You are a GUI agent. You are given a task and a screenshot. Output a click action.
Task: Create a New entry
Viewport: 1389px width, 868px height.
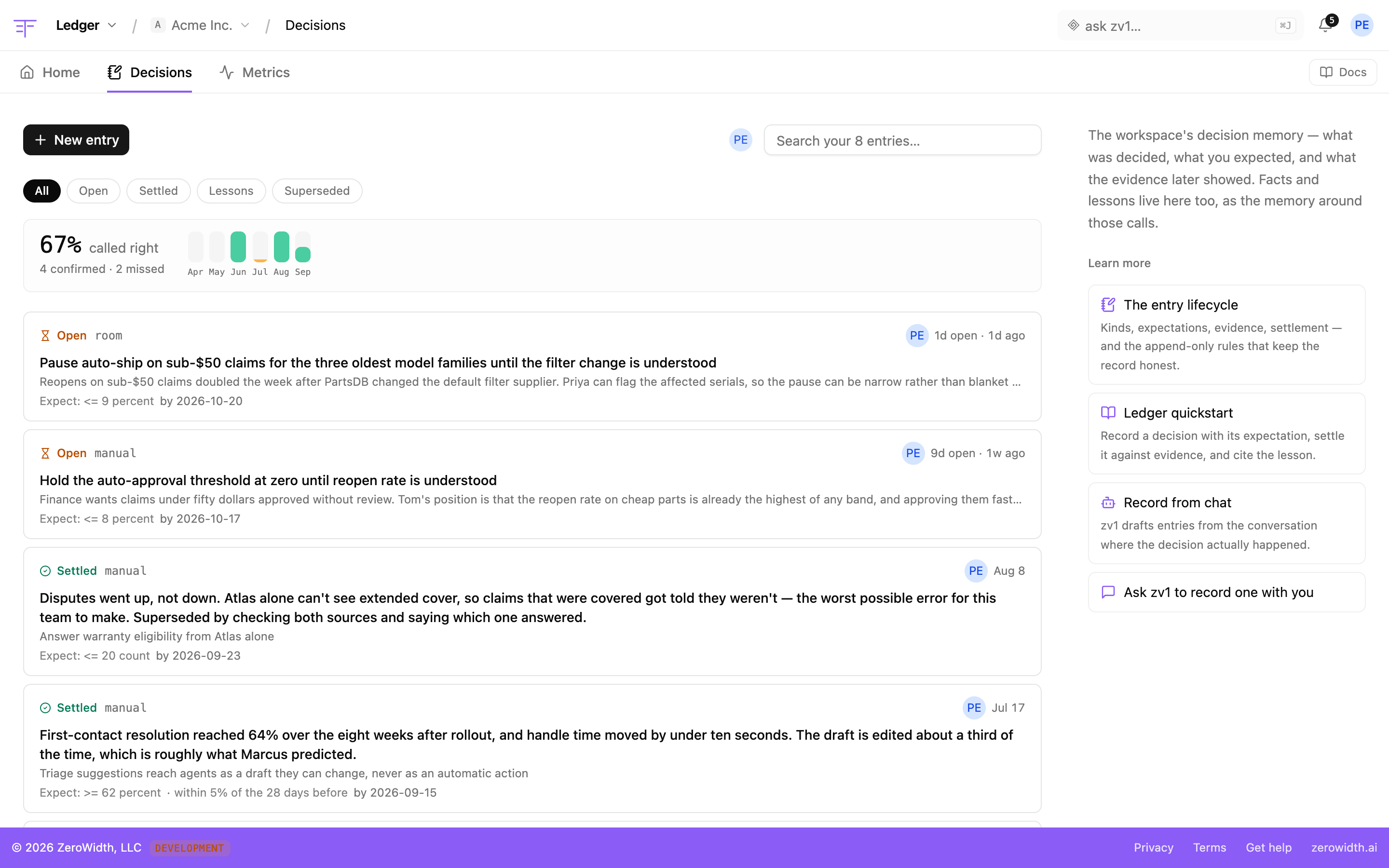pos(76,139)
